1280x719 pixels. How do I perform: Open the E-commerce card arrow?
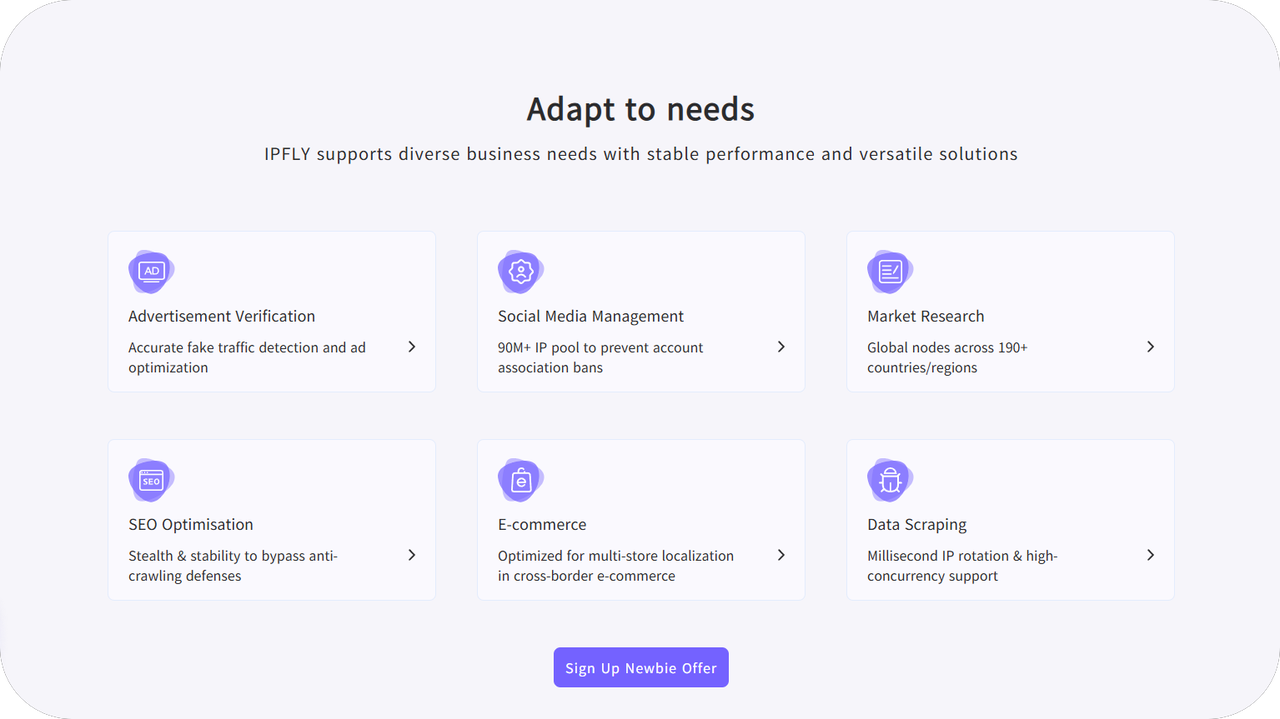tap(781, 555)
